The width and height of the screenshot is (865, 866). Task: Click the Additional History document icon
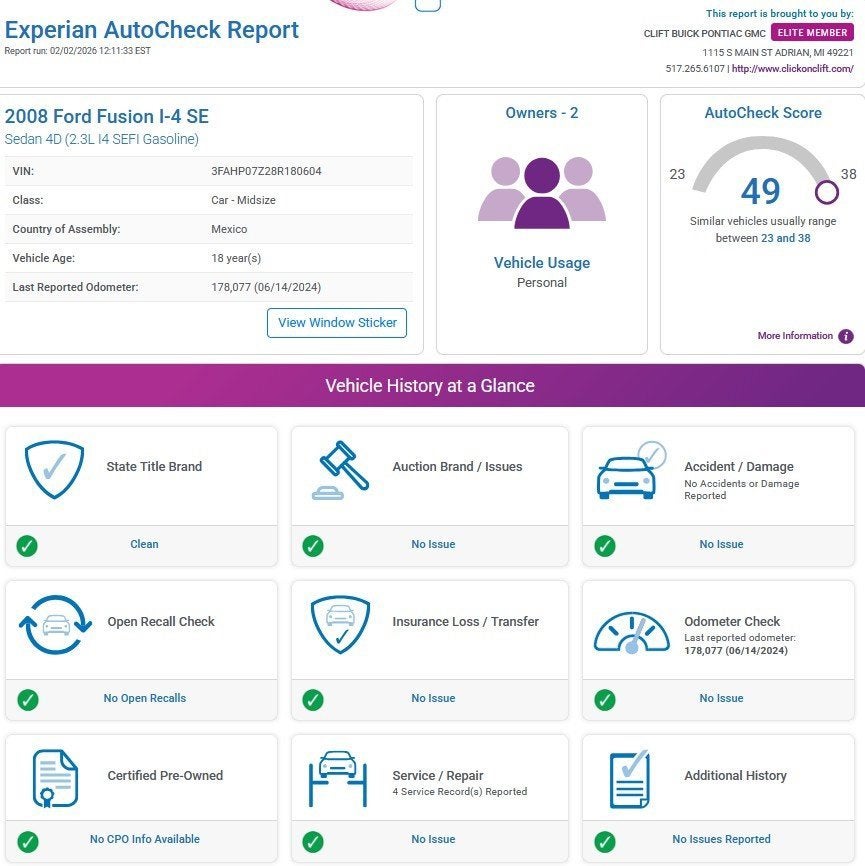(630, 778)
